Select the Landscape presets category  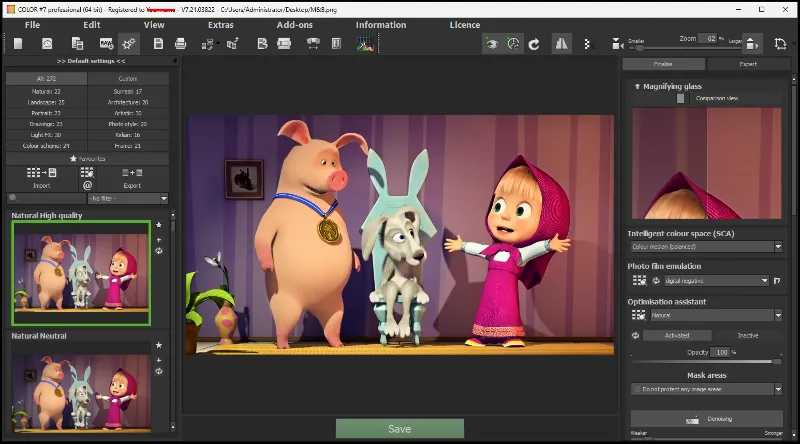pyautogui.click(x=46, y=103)
